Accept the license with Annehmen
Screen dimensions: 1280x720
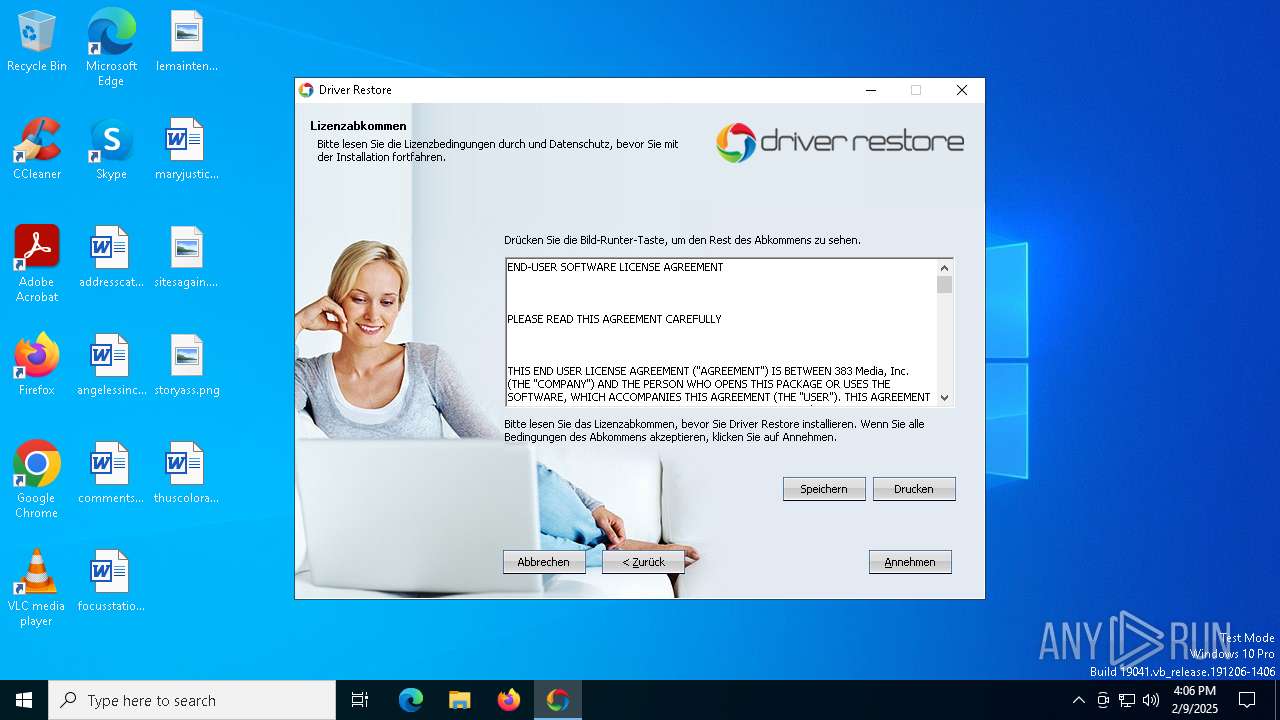[910, 562]
